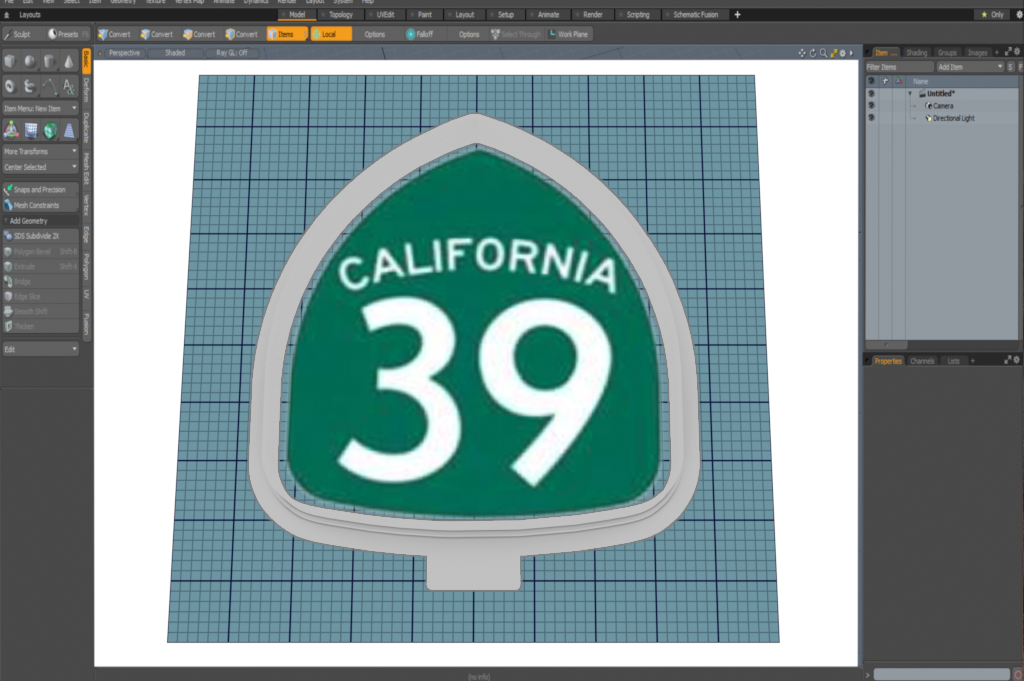Activate the Transform tool icon
This screenshot has width=1024, height=681.
[11, 130]
